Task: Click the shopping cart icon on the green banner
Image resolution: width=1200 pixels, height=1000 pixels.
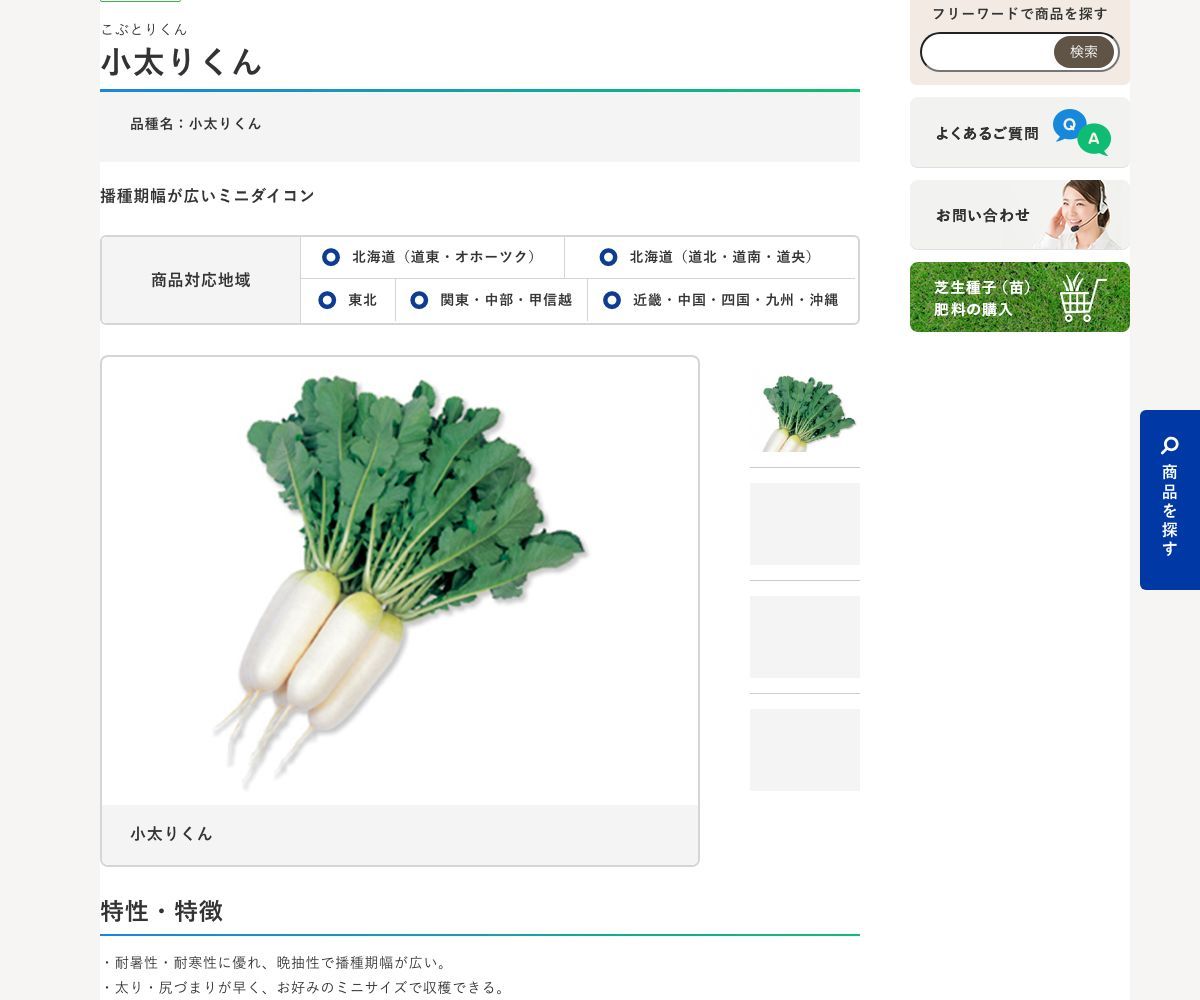Action: pyautogui.click(x=1083, y=297)
